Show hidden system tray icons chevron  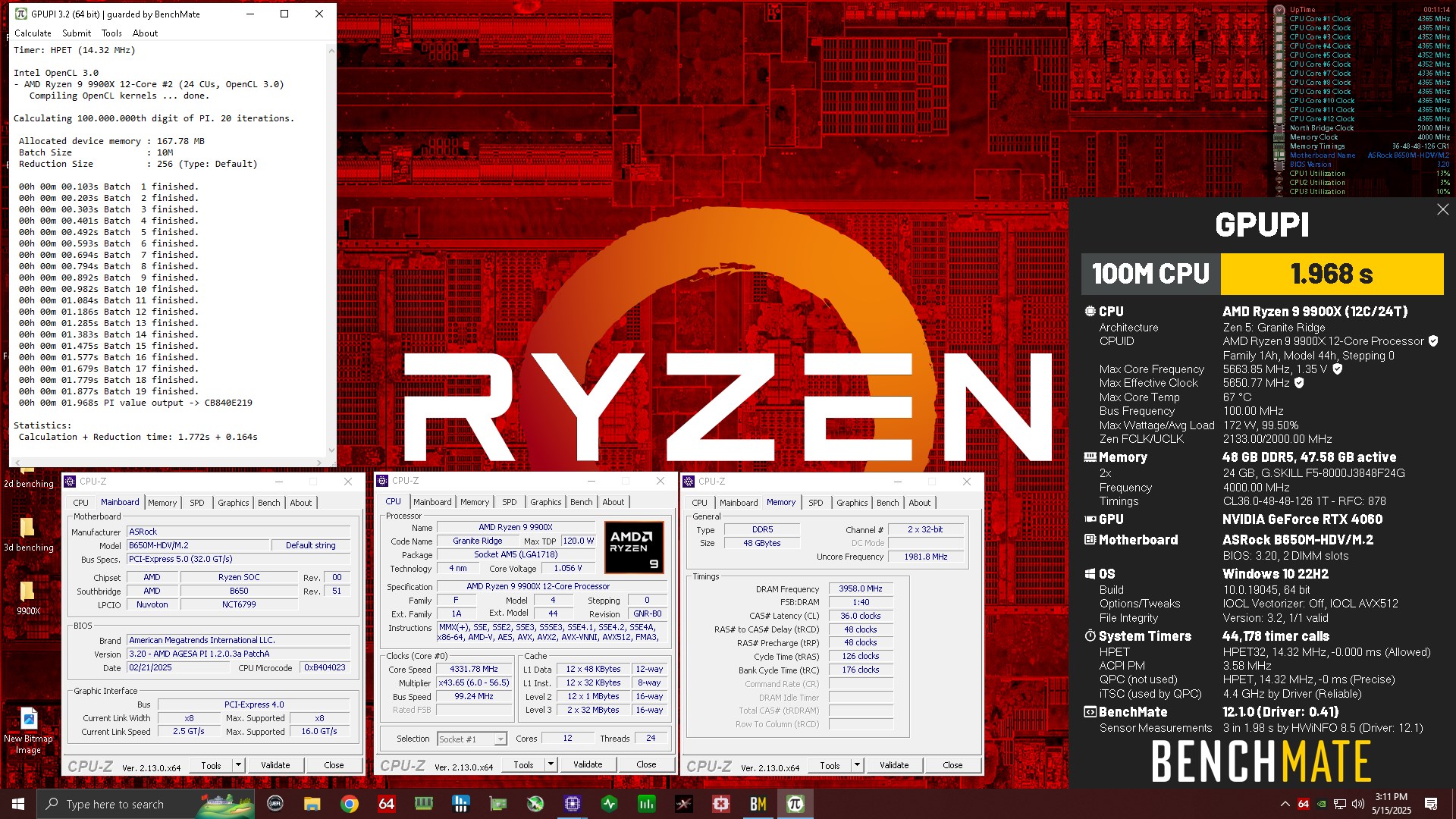pos(1285,804)
